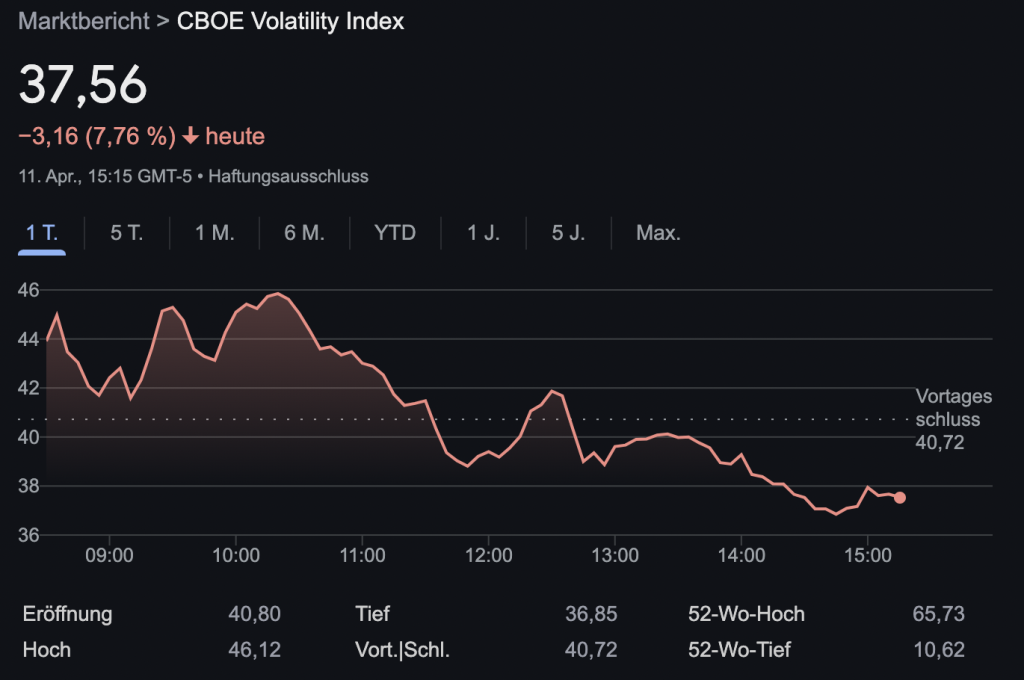Click the 12:00 time axis marker
The height and width of the screenshot is (680, 1024).
488,557
